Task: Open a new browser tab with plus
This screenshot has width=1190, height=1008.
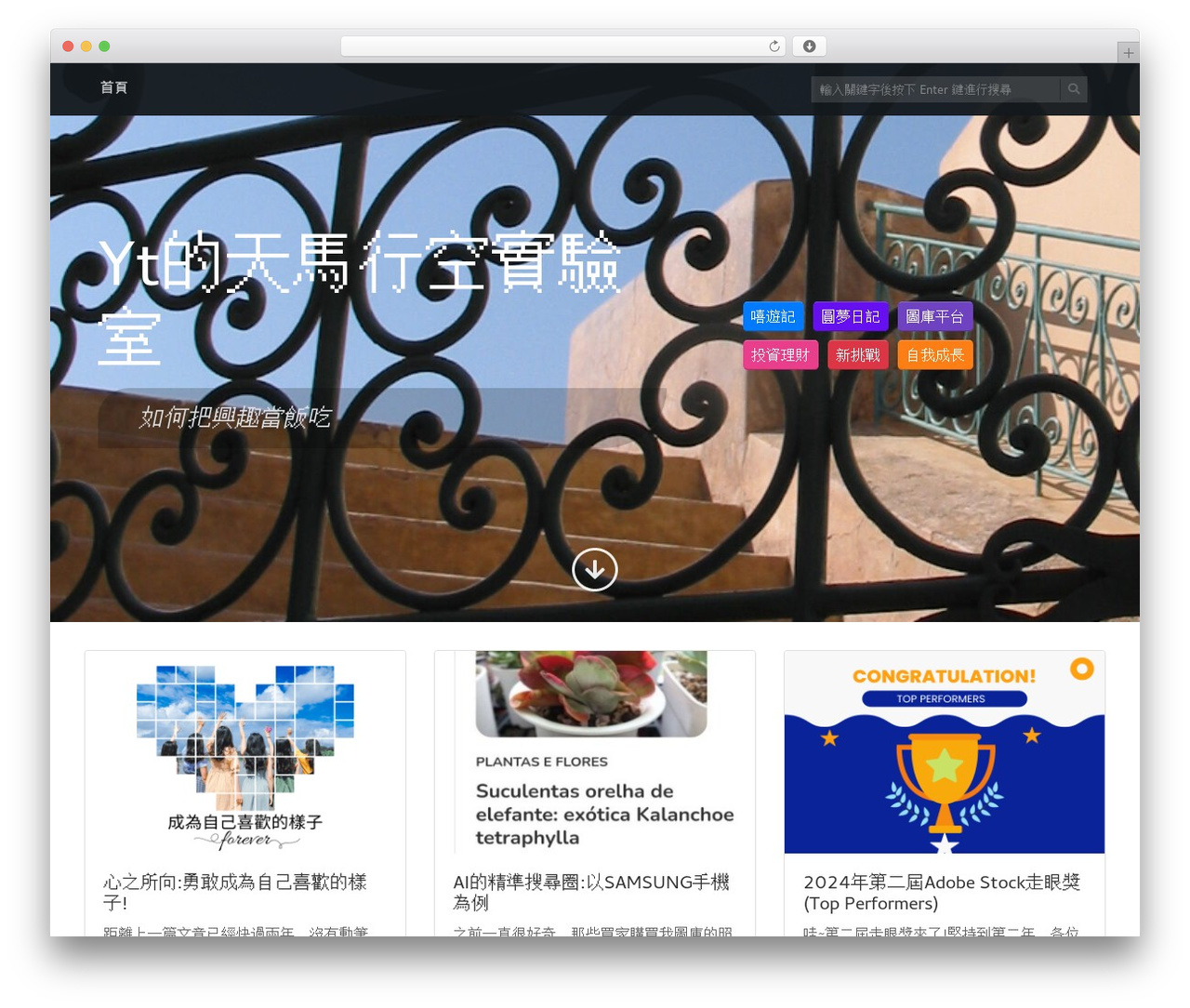Action: [x=1128, y=53]
